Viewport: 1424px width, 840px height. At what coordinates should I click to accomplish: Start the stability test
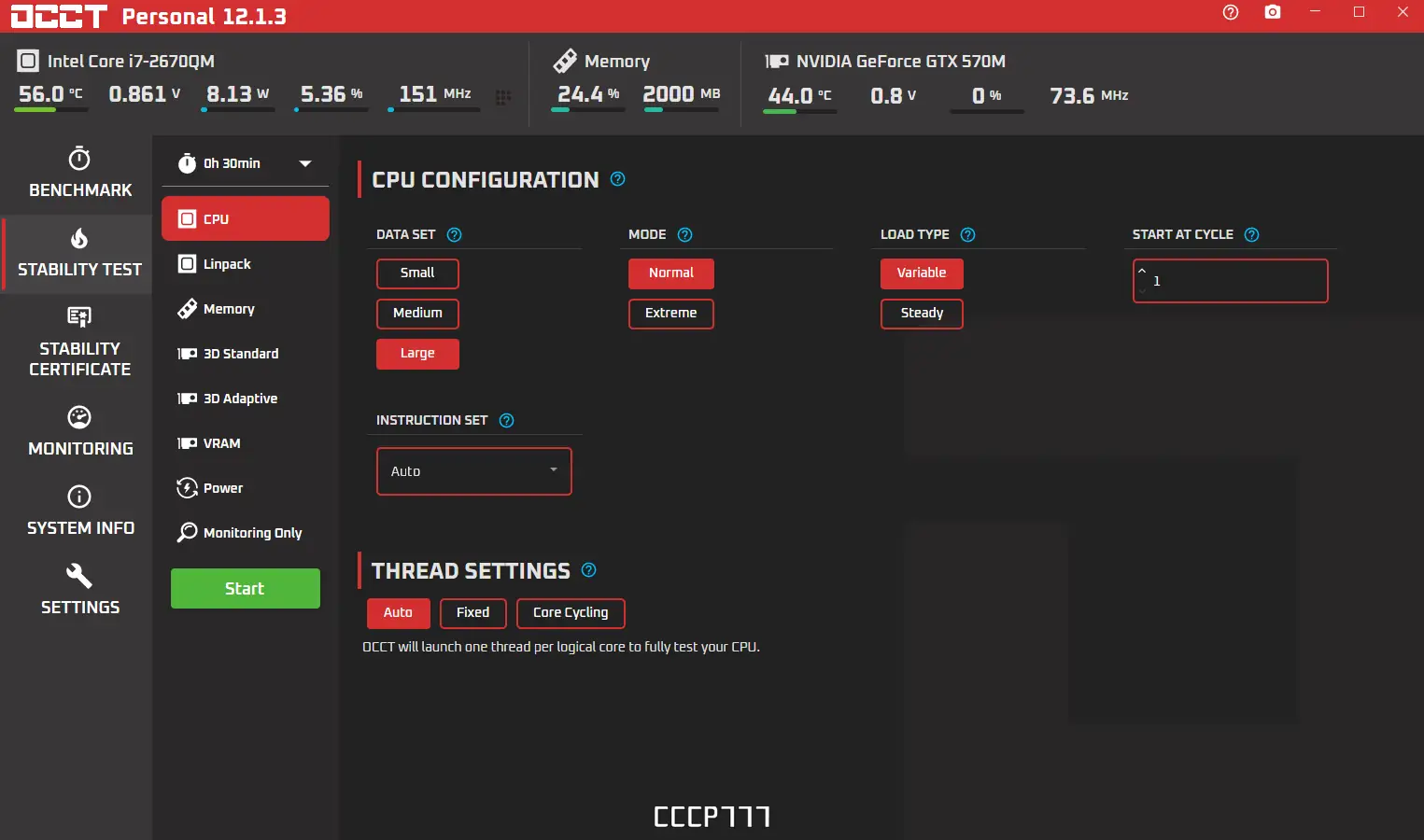pyautogui.click(x=246, y=589)
